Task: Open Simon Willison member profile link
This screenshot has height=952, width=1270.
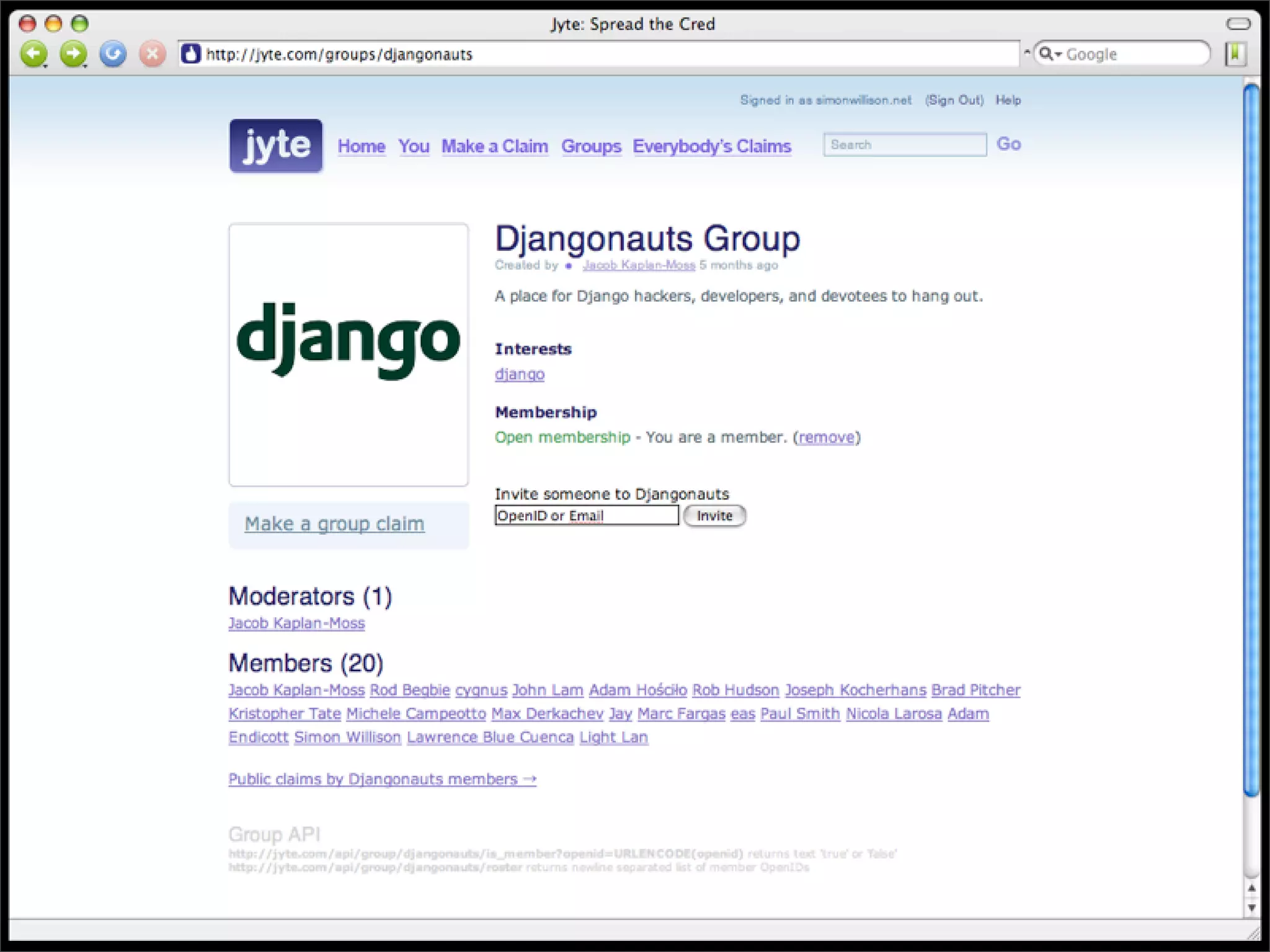Action: coord(347,738)
